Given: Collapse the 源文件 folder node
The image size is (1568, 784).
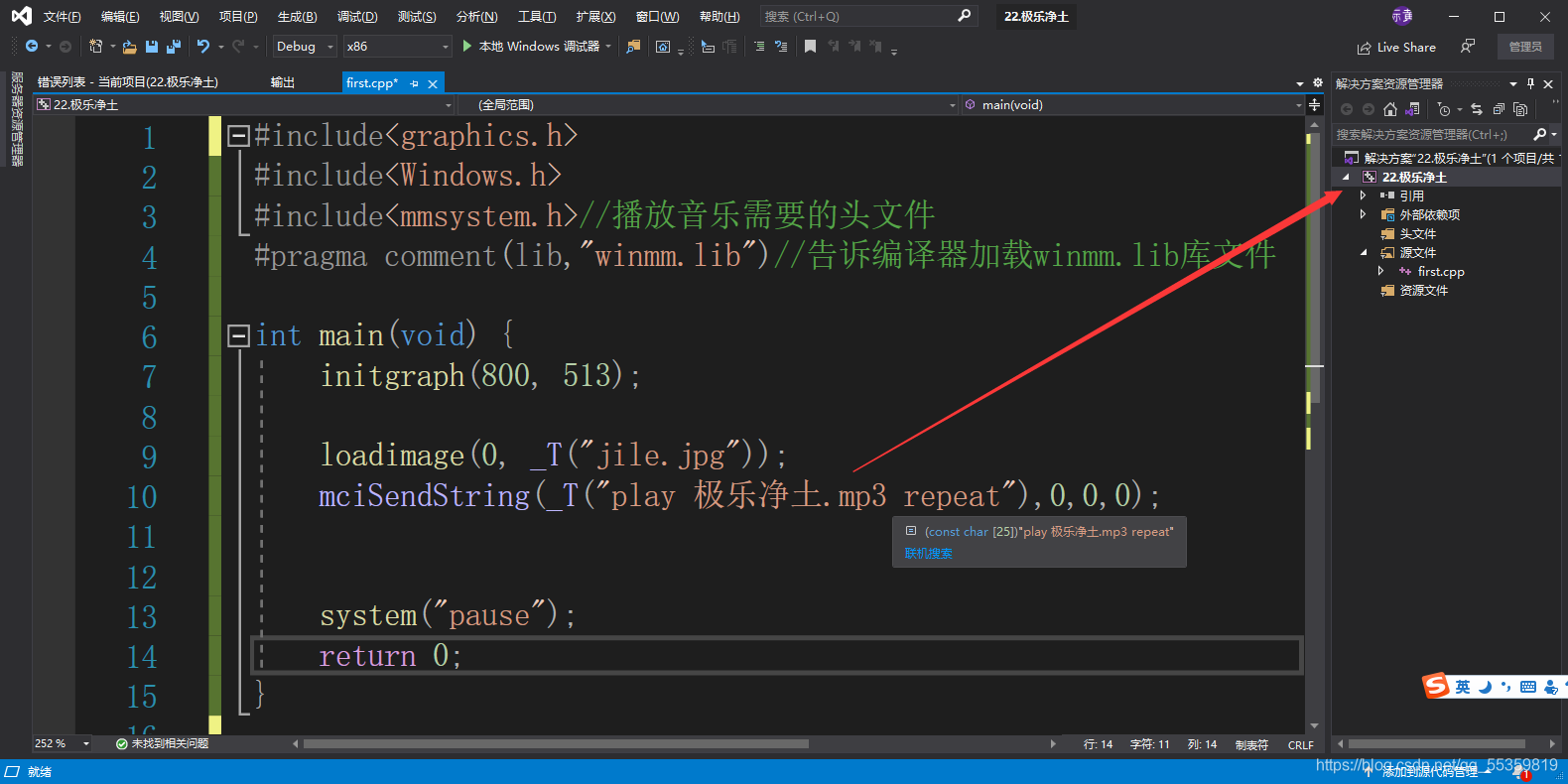Looking at the screenshot, I should click(1364, 252).
